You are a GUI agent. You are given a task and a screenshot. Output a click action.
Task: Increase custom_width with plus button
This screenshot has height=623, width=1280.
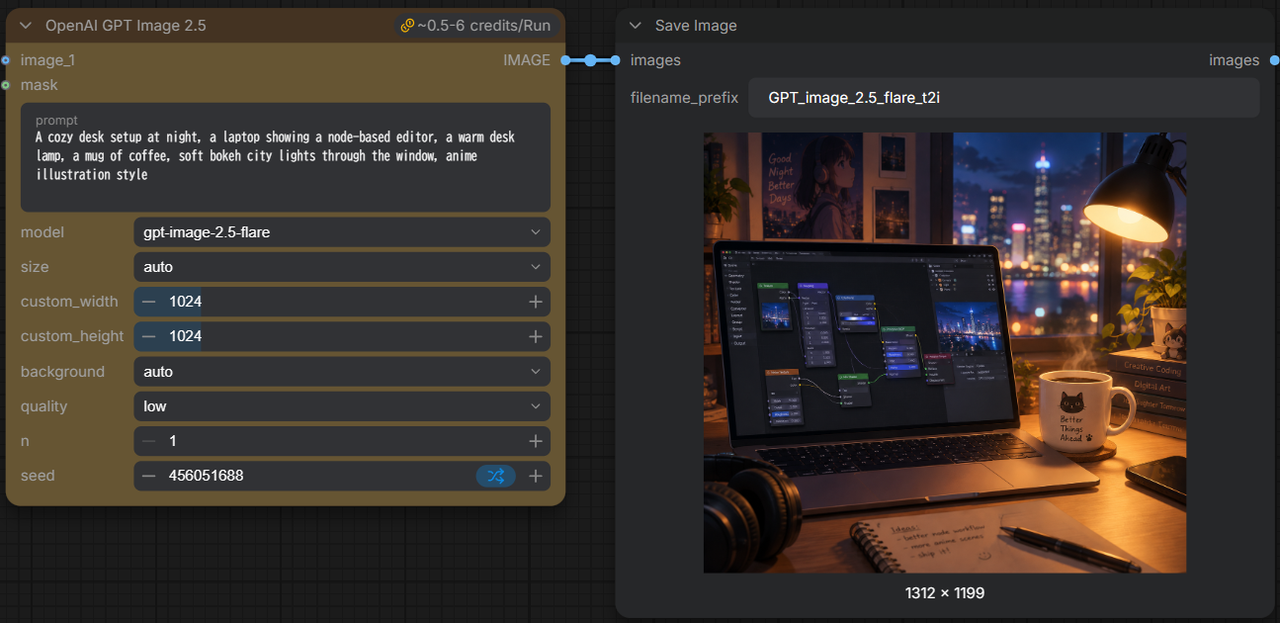click(x=536, y=302)
